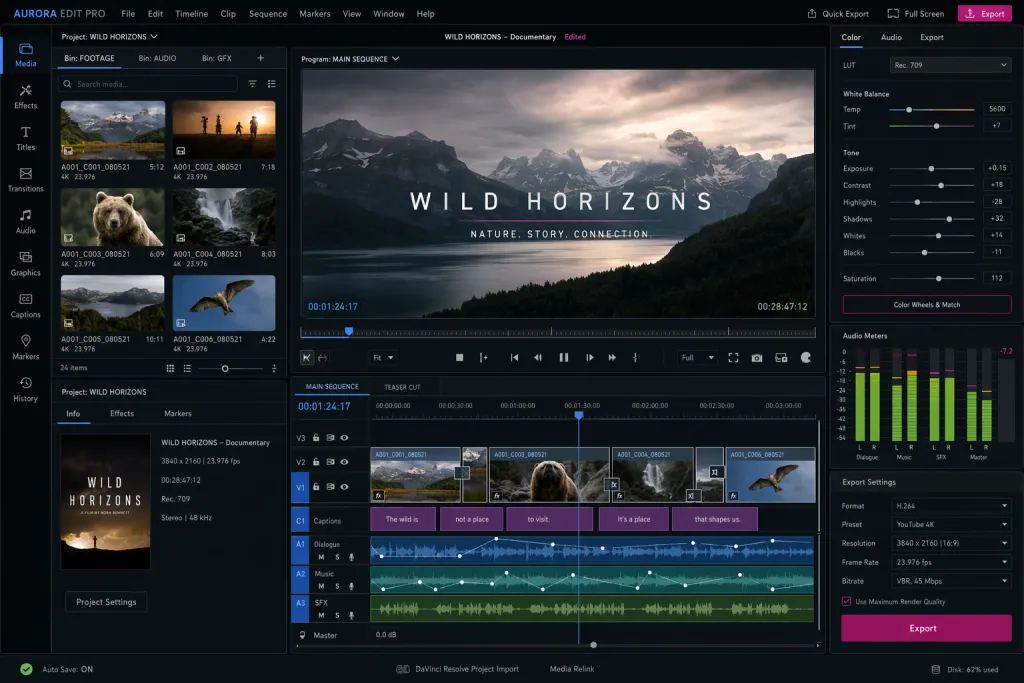The image size is (1024, 683).
Task: Open the Transitions sidebar panel
Action: tap(25, 180)
